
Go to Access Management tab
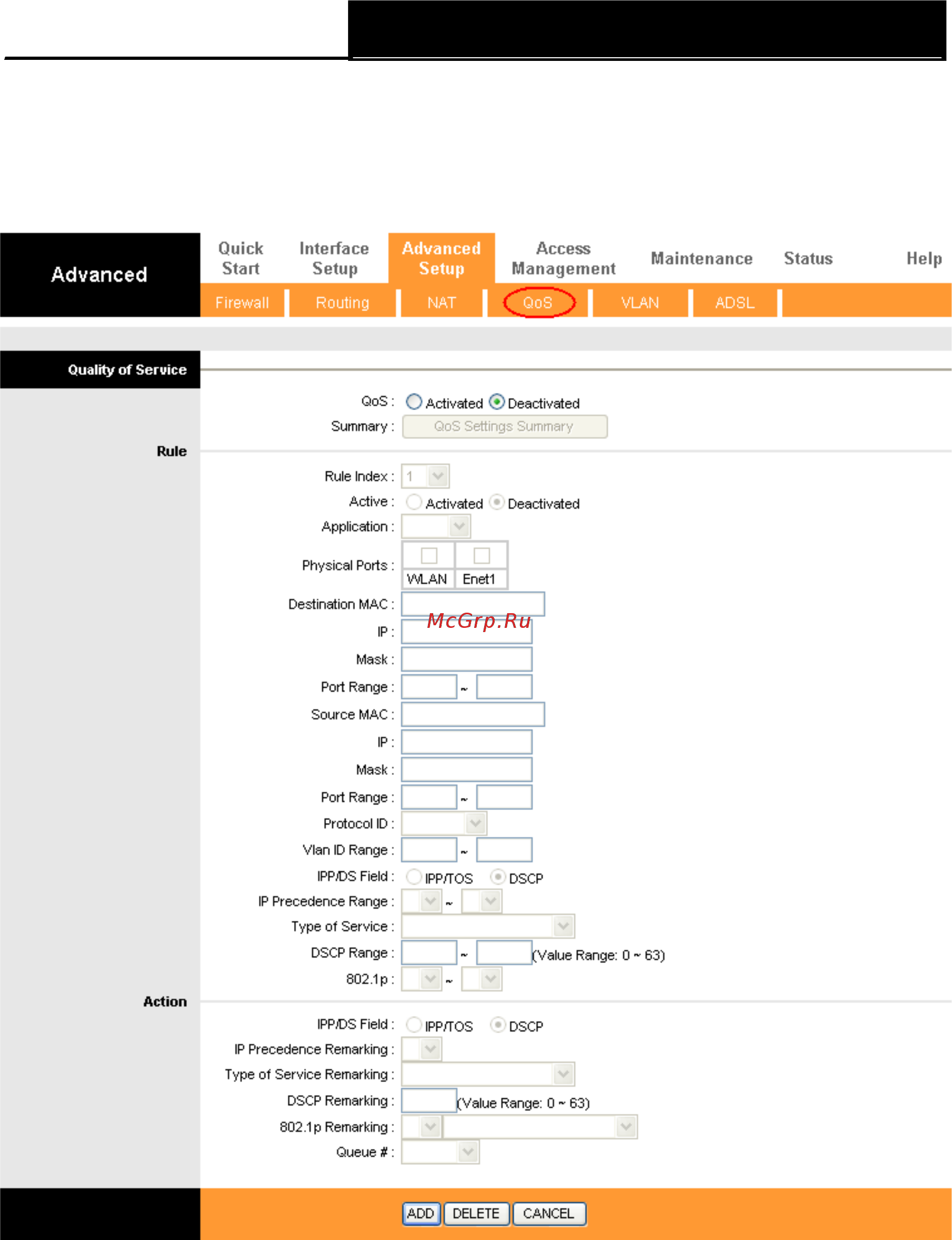563,258
